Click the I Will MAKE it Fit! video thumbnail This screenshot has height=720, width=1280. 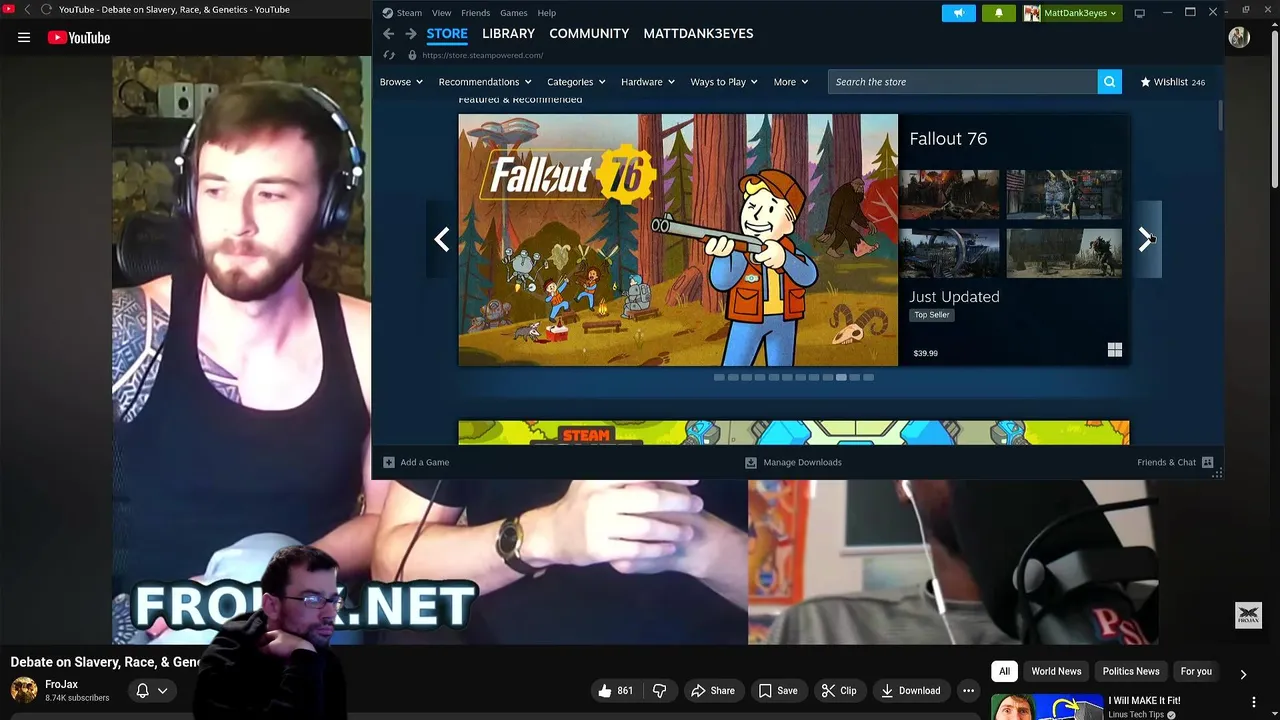[x=1046, y=706]
